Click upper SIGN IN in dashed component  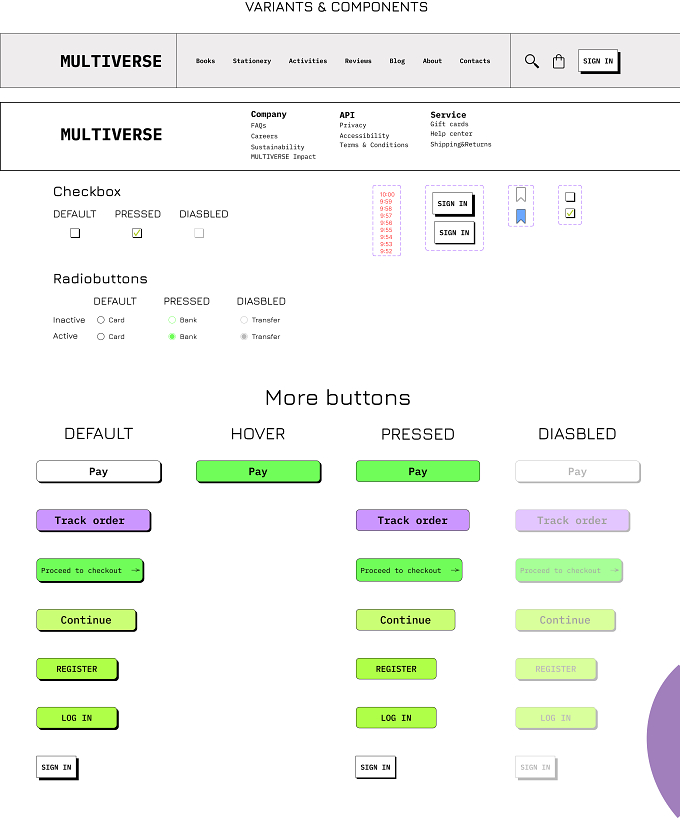click(452, 204)
